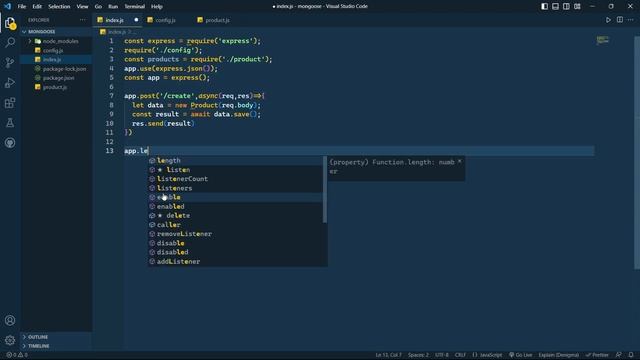Screen dimensions: 640x360
Task: Expand the node_modules folder
Action: point(56,41)
